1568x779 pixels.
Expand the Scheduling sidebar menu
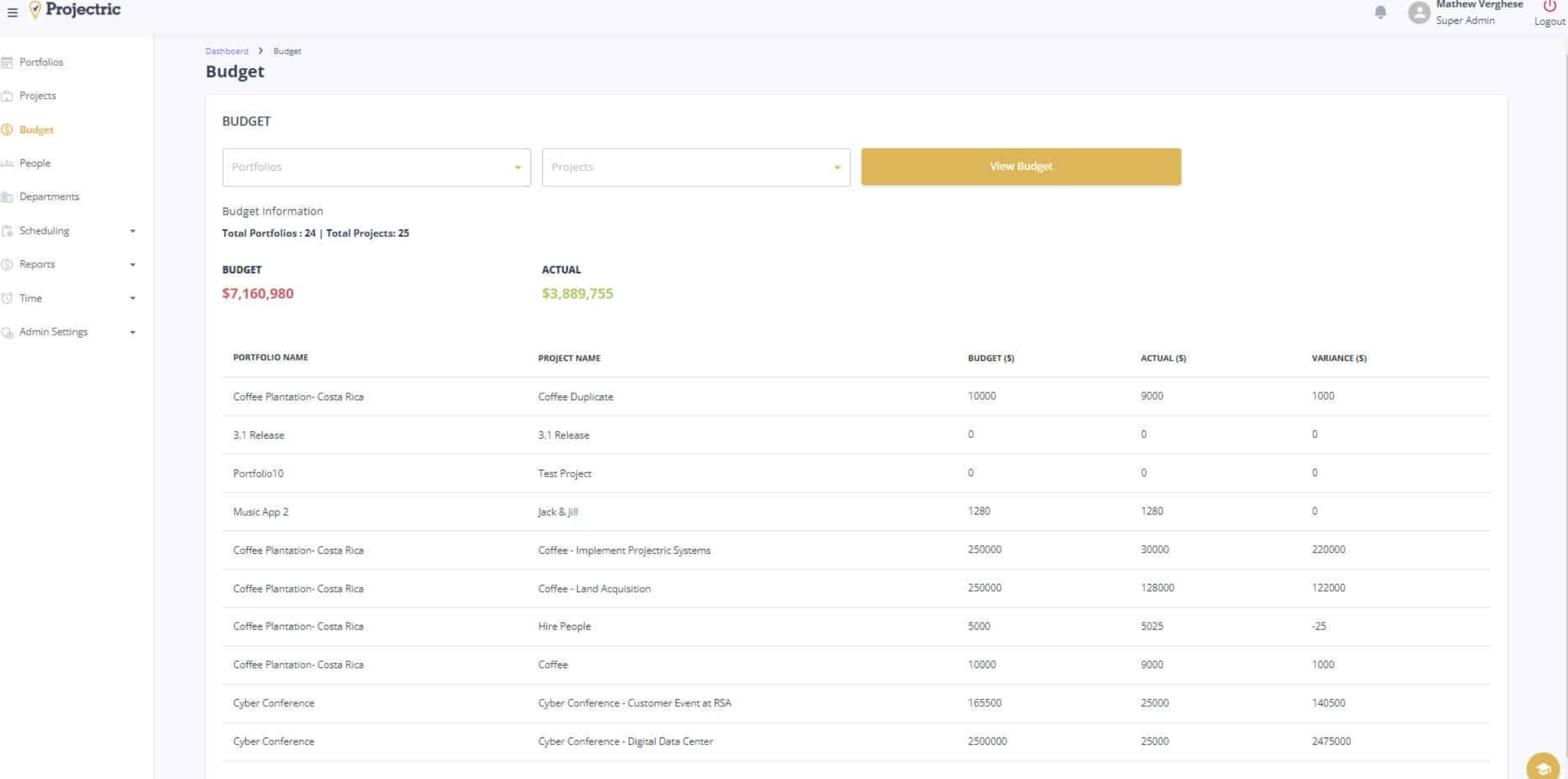click(x=132, y=230)
